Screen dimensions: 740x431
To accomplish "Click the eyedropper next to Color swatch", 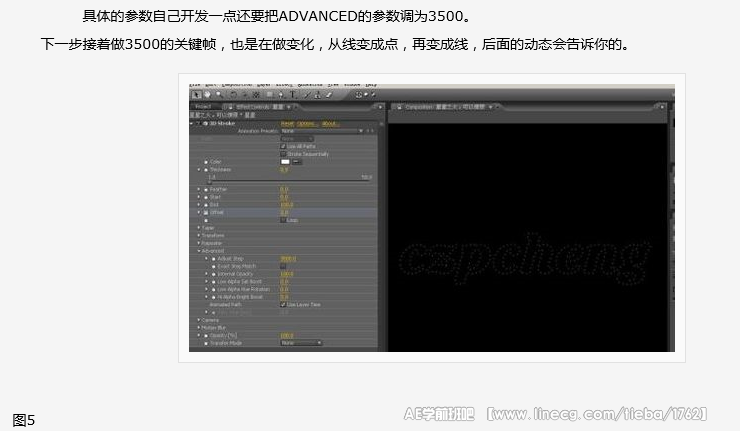I will pos(297,162).
